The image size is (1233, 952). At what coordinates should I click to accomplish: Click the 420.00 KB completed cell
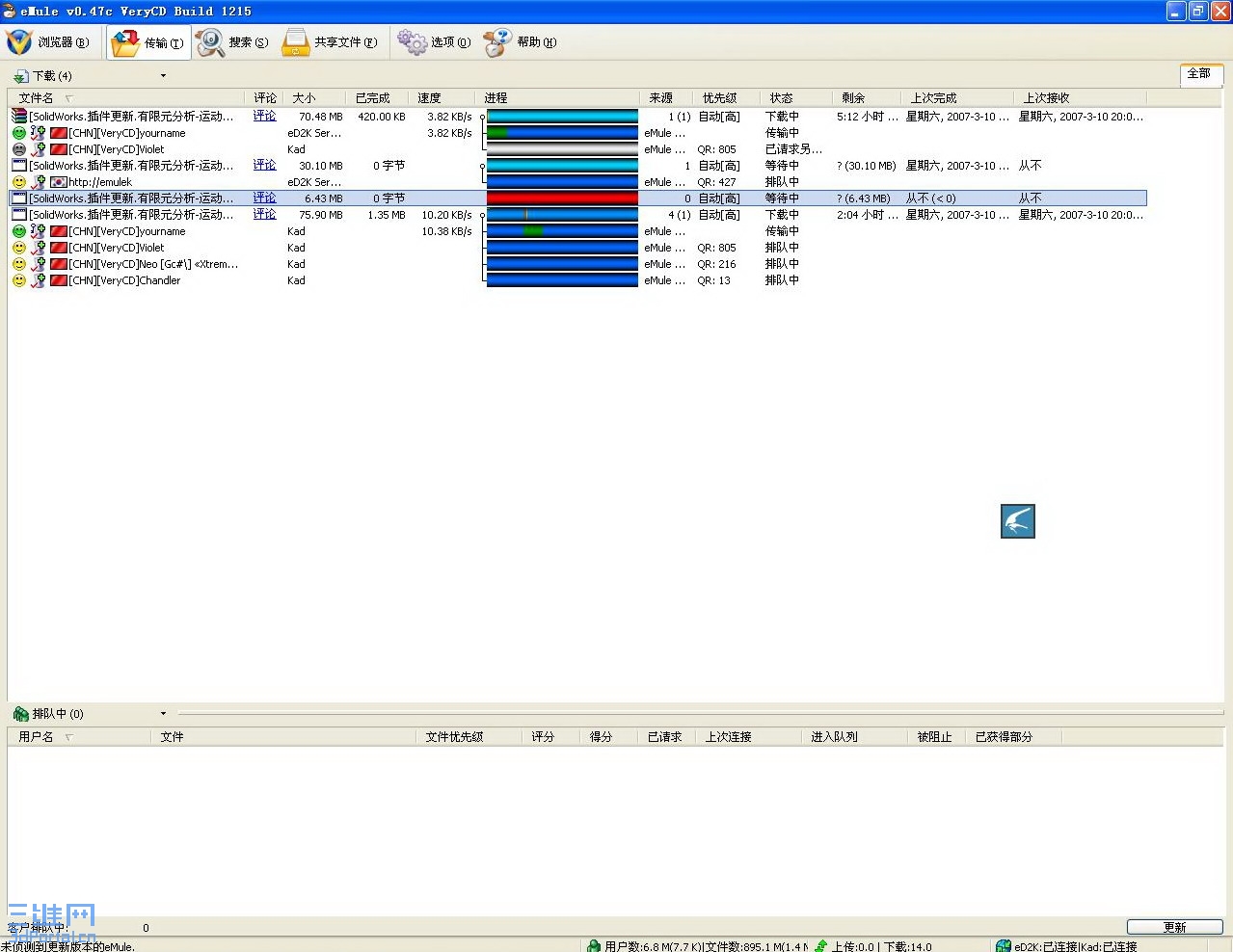tap(381, 117)
